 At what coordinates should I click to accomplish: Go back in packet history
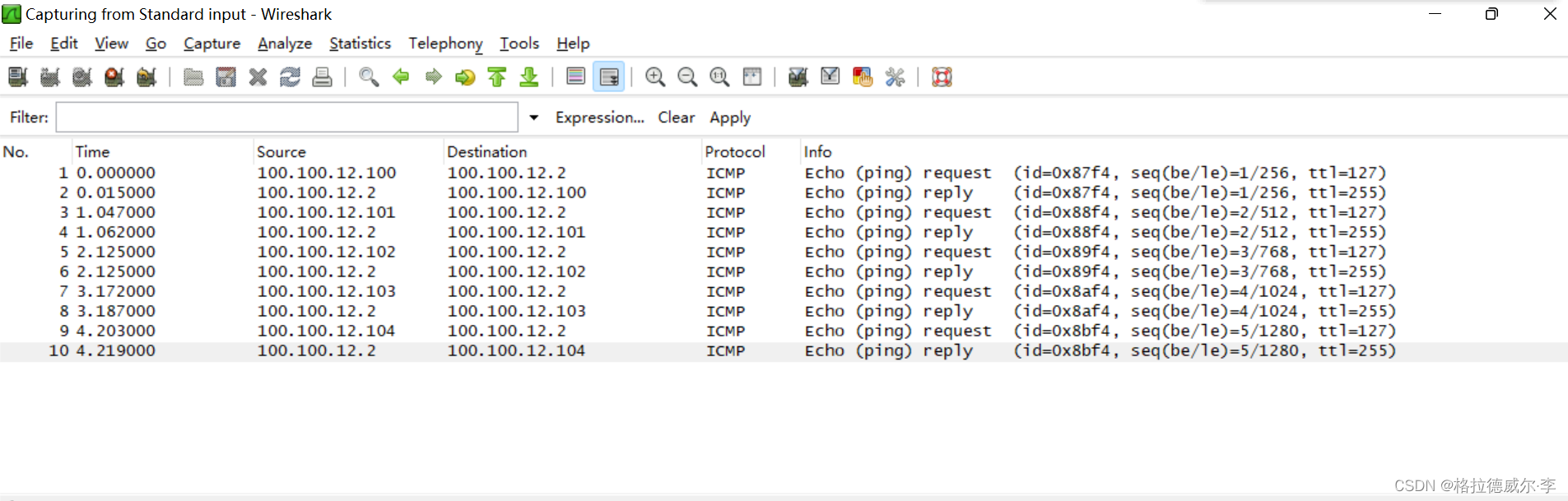pyautogui.click(x=401, y=77)
